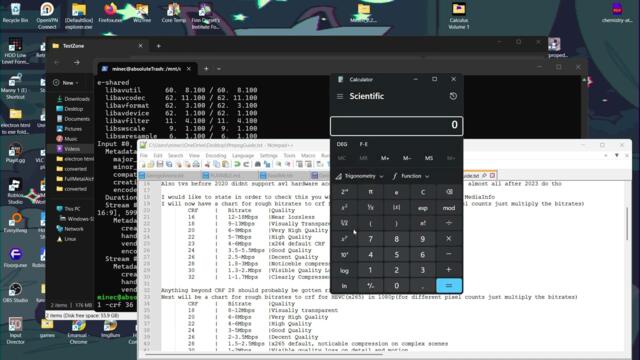Screen dimensions: 640x360
Task: Click the Calculator display field
Action: coord(396,126)
